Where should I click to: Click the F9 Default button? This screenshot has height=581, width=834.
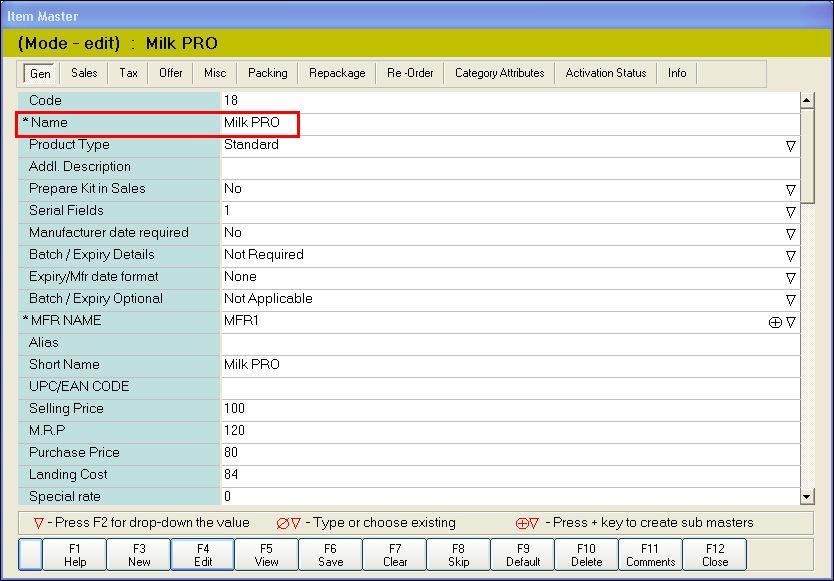tap(523, 555)
